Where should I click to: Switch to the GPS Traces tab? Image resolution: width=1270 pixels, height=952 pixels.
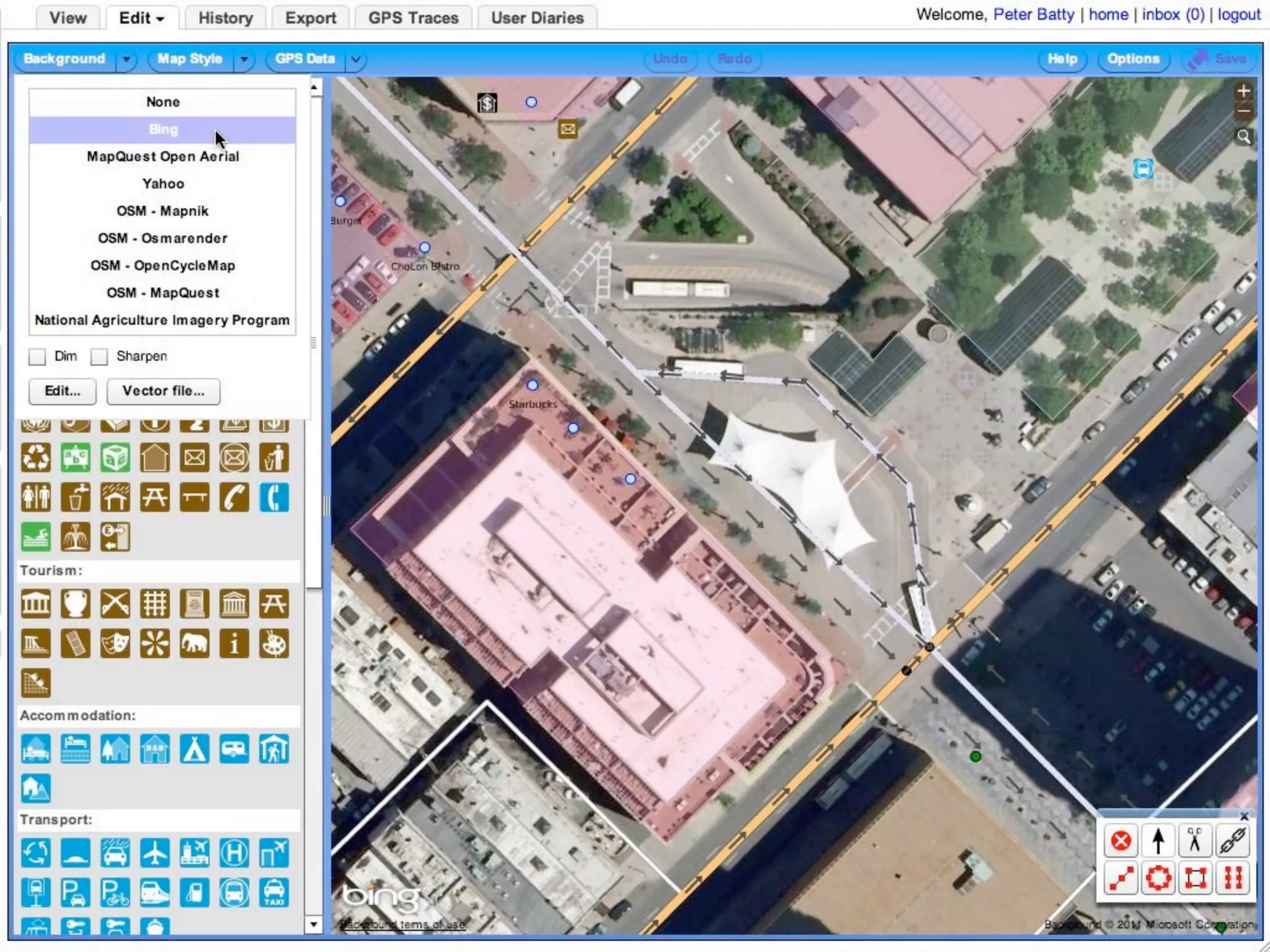coord(413,18)
